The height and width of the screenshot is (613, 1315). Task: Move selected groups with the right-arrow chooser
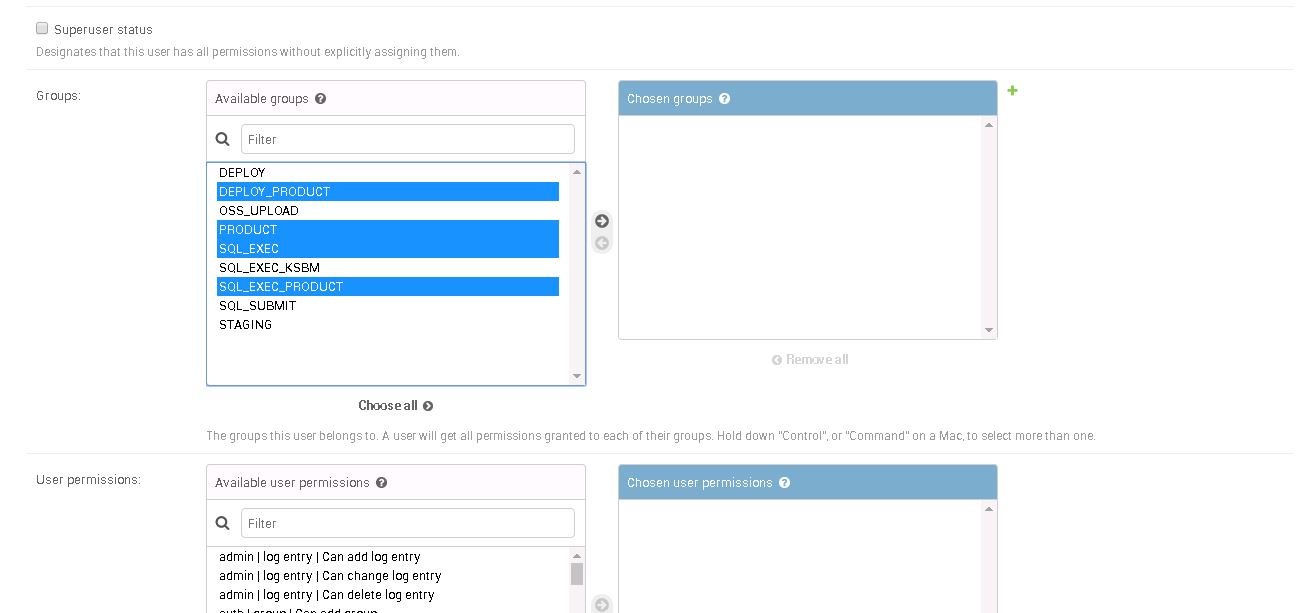pyautogui.click(x=602, y=221)
